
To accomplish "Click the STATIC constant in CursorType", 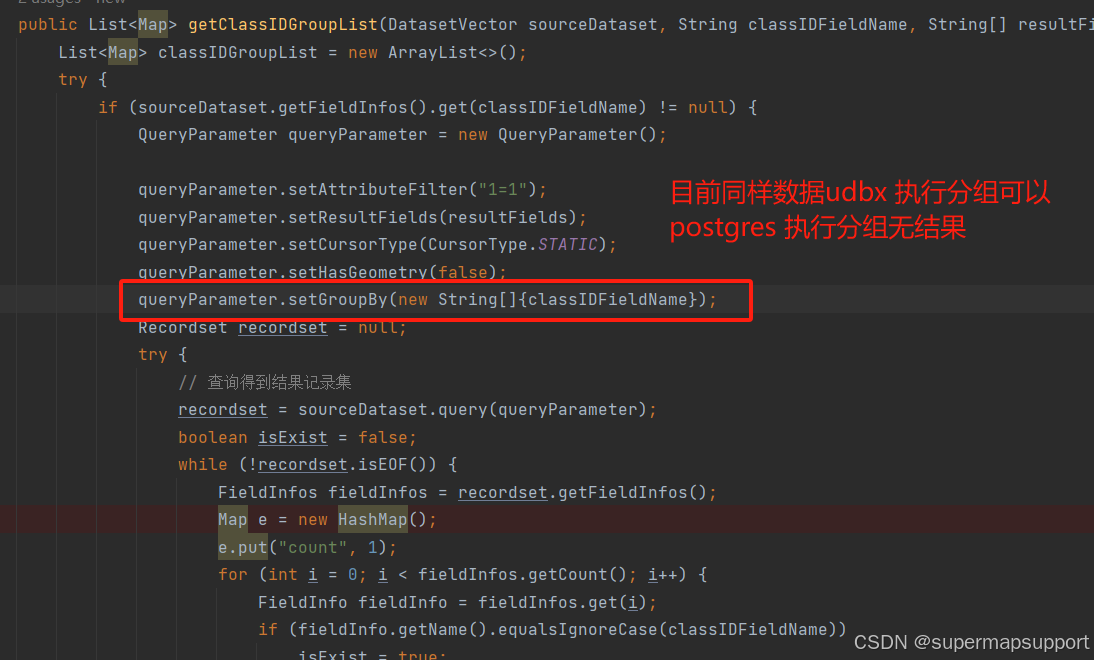I will point(567,245).
